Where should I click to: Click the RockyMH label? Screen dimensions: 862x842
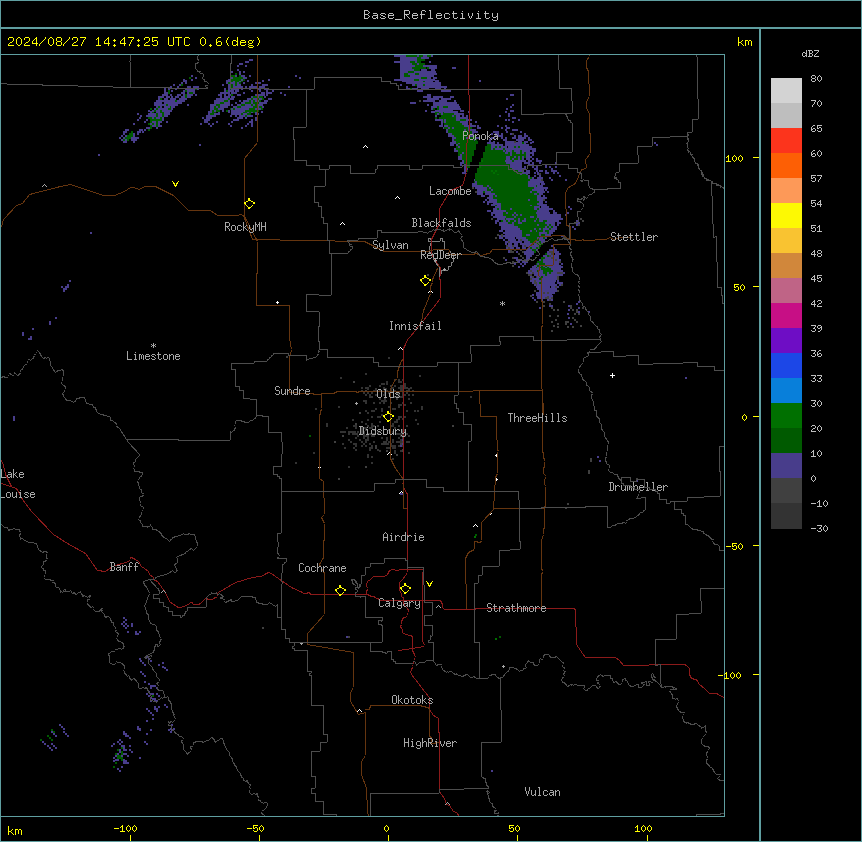coord(245,227)
